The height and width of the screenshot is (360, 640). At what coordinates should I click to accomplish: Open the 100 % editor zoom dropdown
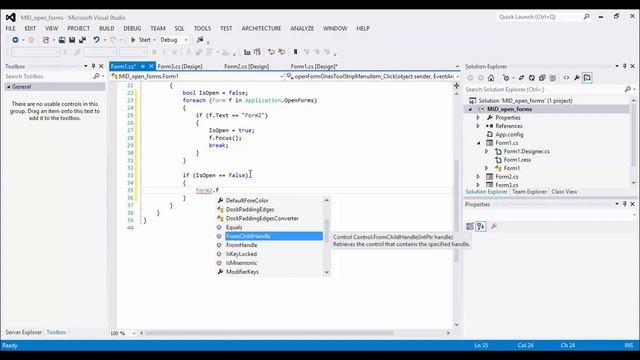[x=134, y=333]
